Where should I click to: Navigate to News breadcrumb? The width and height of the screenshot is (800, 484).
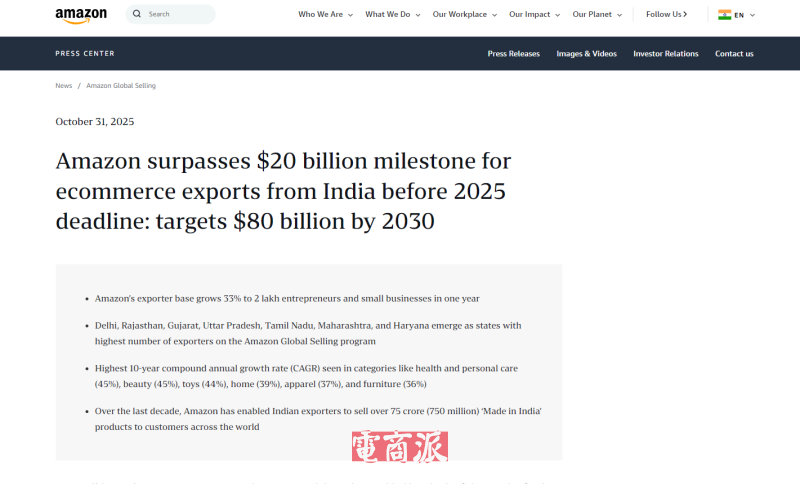coord(63,86)
